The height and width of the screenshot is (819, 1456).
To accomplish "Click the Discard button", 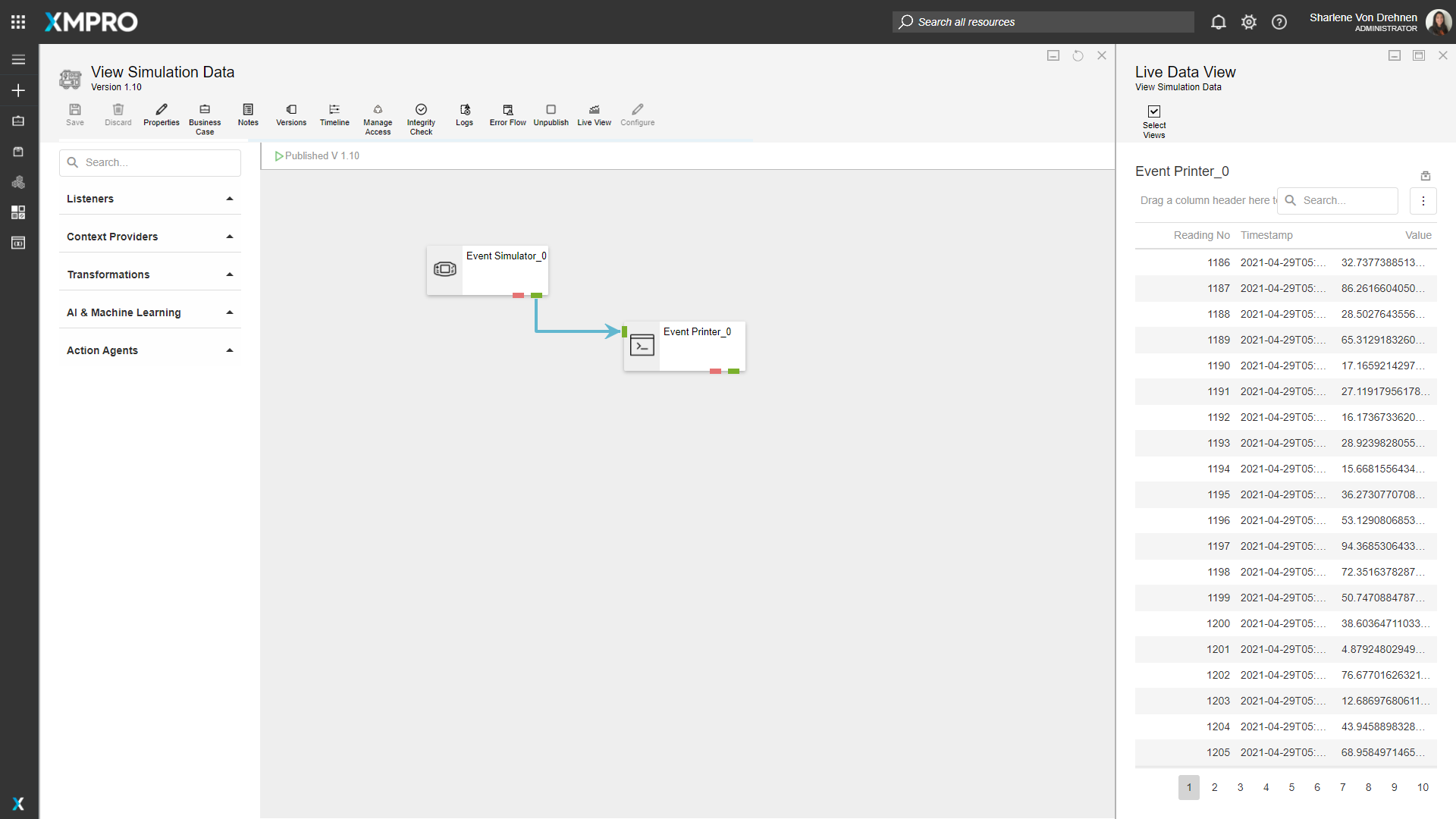I will click(x=118, y=115).
